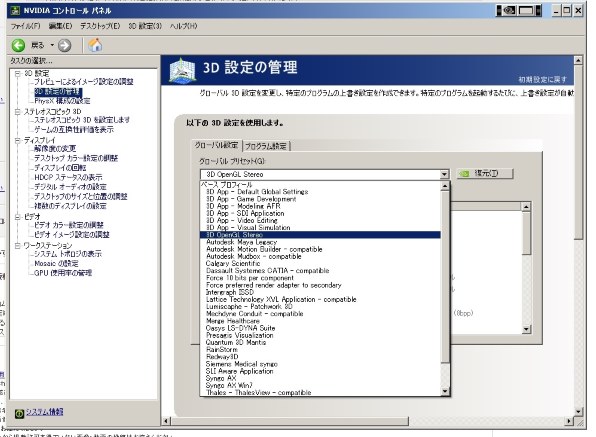Collapse the ワークステーション tree node
The height and width of the screenshot is (437, 596).
click(x=17, y=246)
